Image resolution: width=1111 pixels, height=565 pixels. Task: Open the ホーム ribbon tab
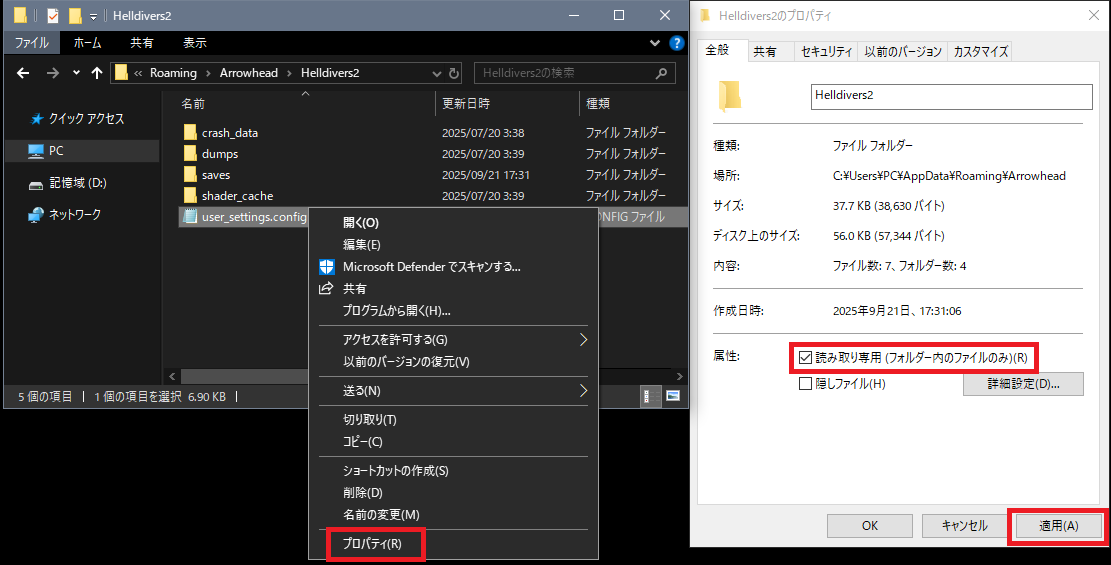click(87, 43)
